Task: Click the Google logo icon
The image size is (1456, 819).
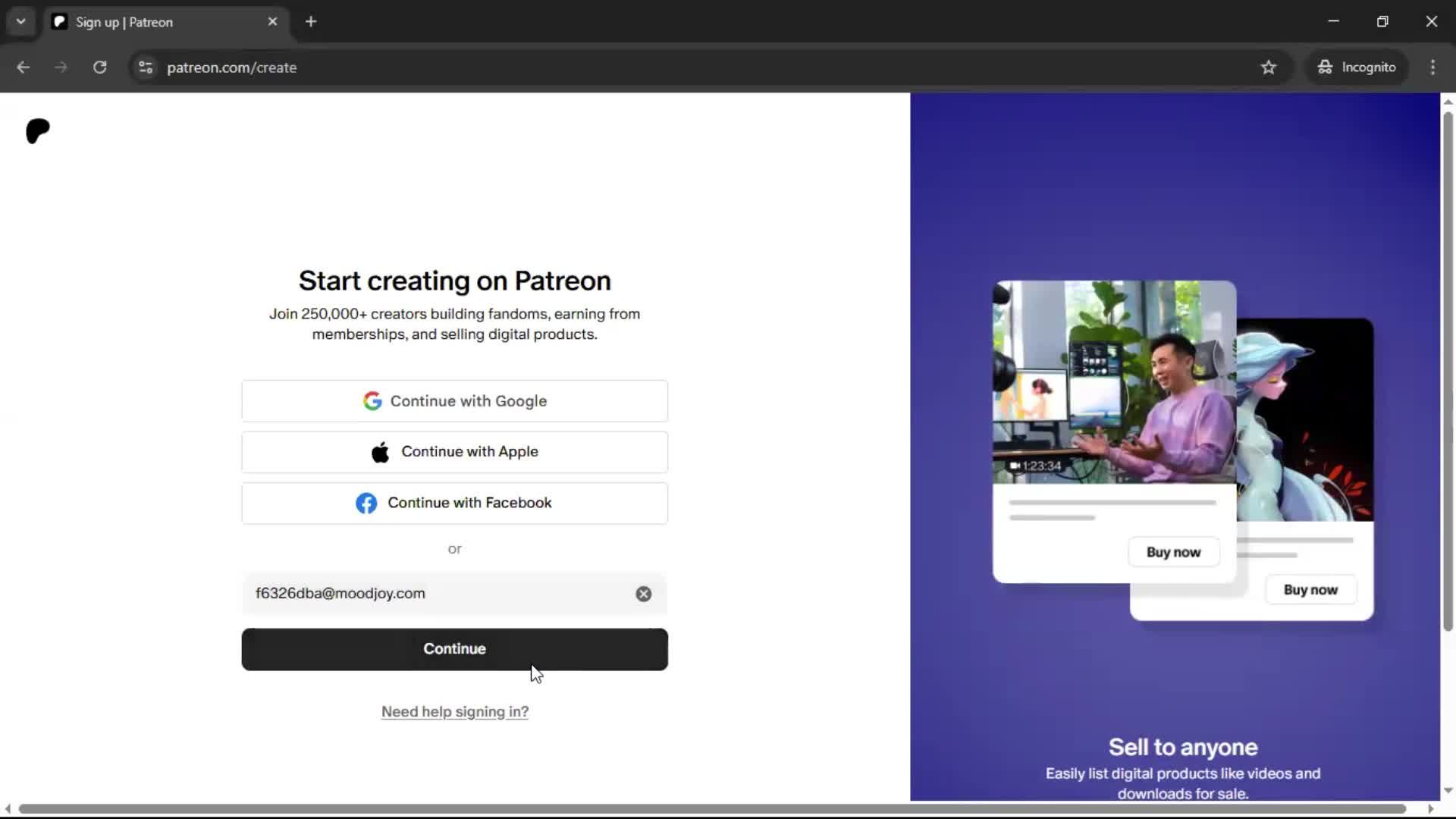Action: tap(372, 401)
